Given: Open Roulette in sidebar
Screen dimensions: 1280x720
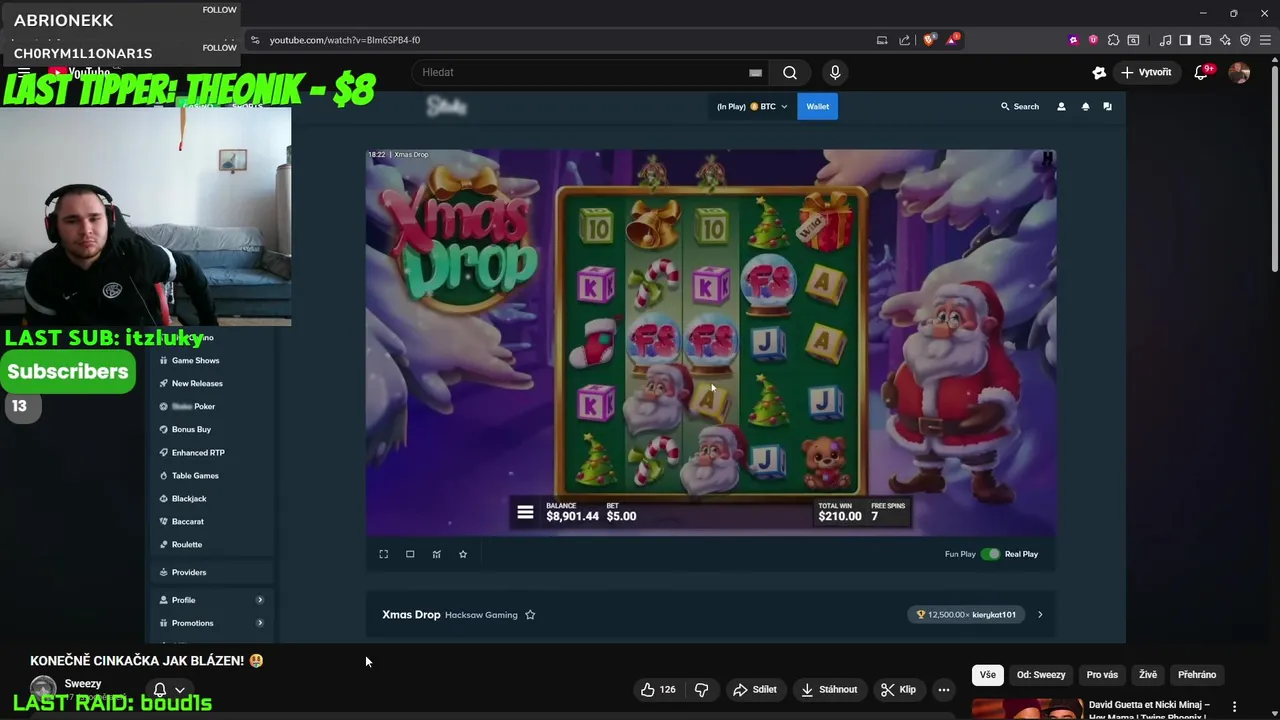Looking at the screenshot, I should coord(187,544).
